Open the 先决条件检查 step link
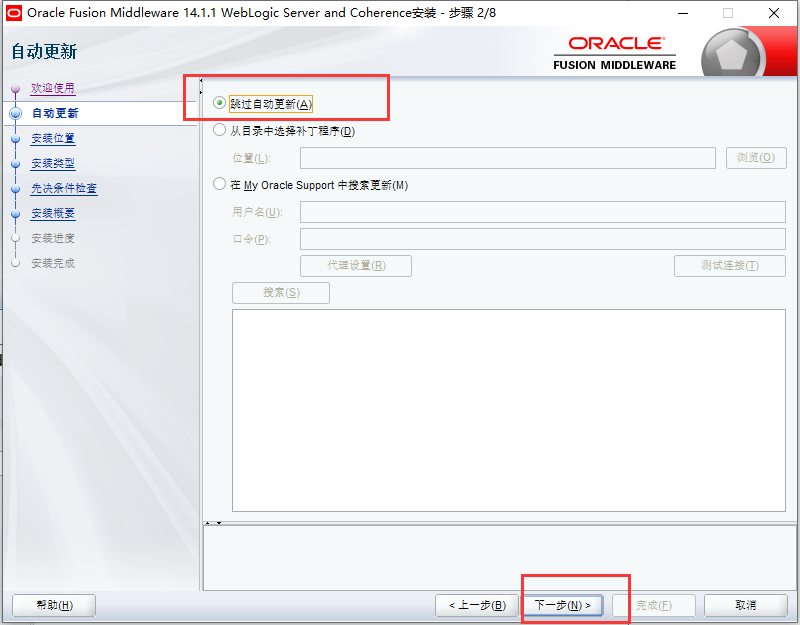 click(64, 188)
